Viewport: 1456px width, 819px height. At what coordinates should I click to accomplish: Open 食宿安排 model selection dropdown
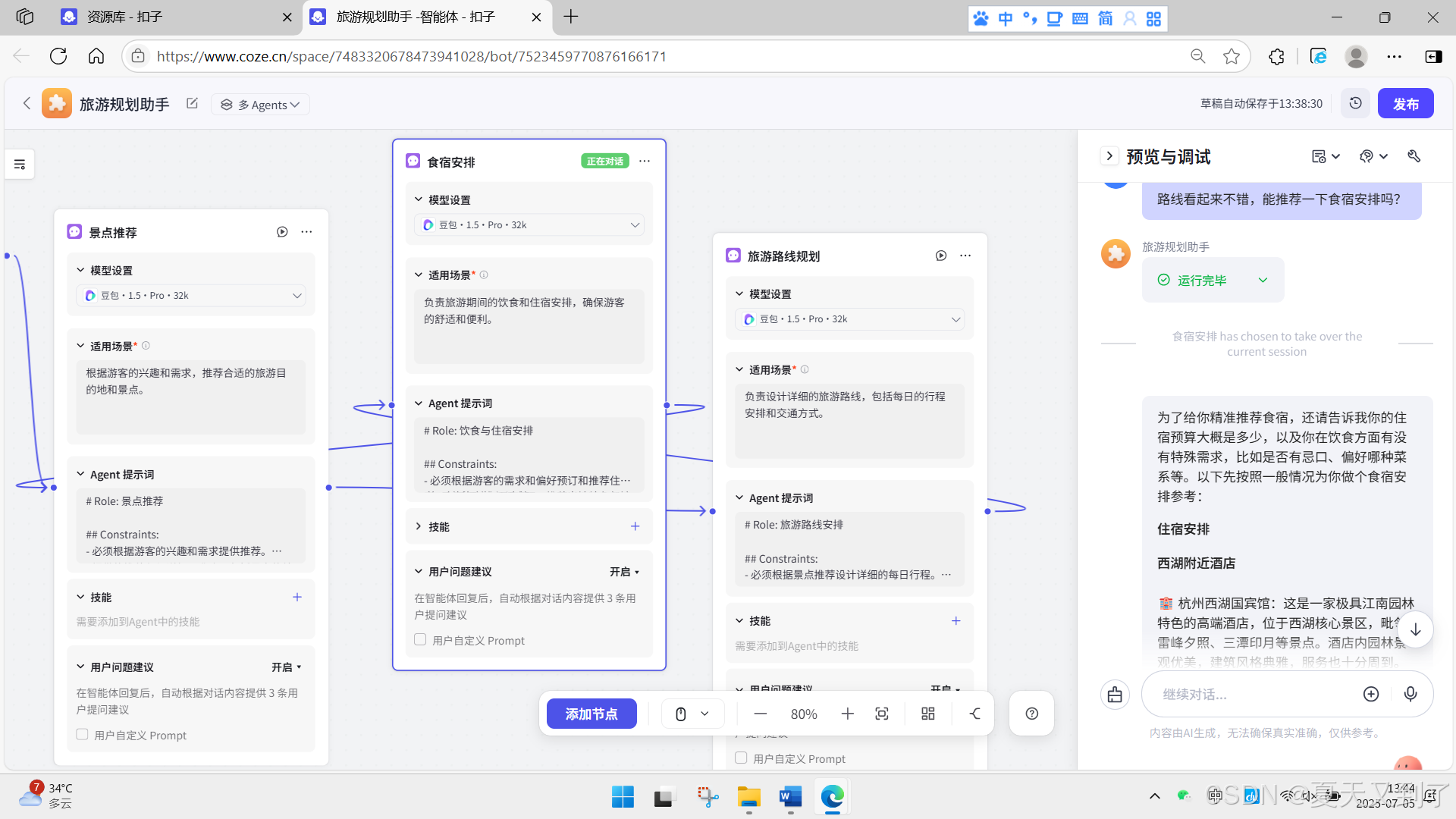(x=529, y=224)
